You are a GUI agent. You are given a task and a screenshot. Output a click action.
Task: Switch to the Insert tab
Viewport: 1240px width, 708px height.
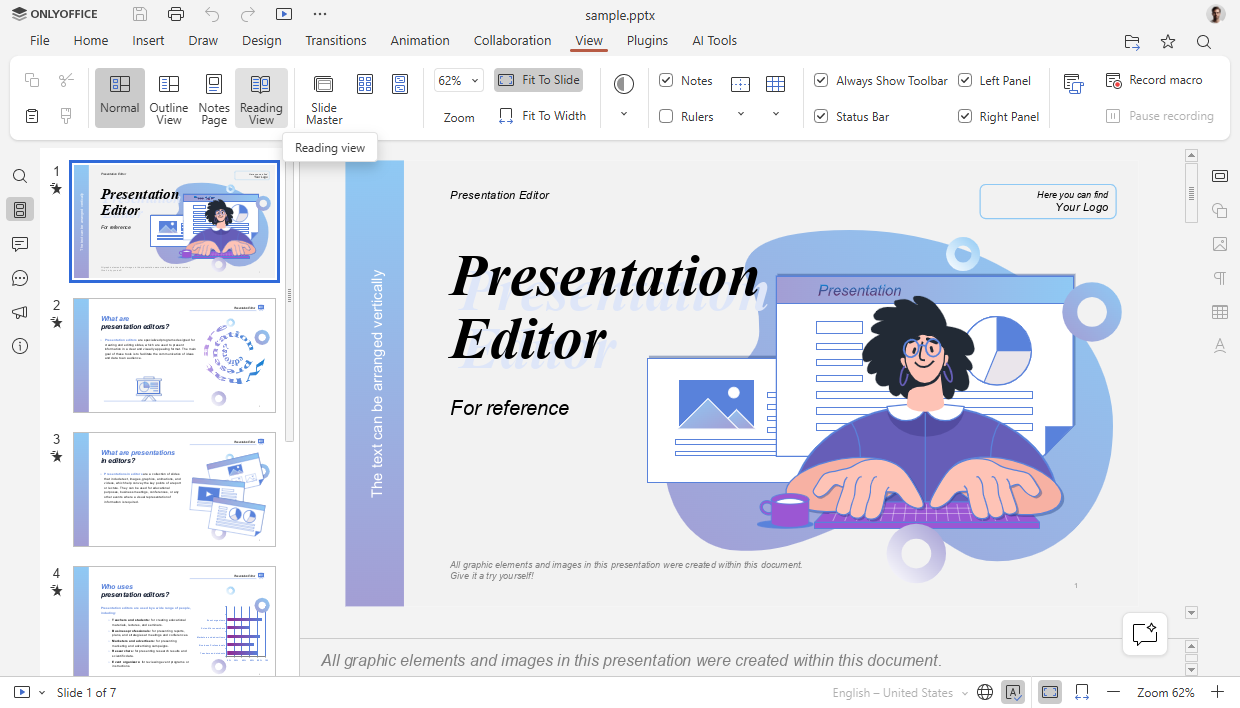pyautogui.click(x=149, y=41)
